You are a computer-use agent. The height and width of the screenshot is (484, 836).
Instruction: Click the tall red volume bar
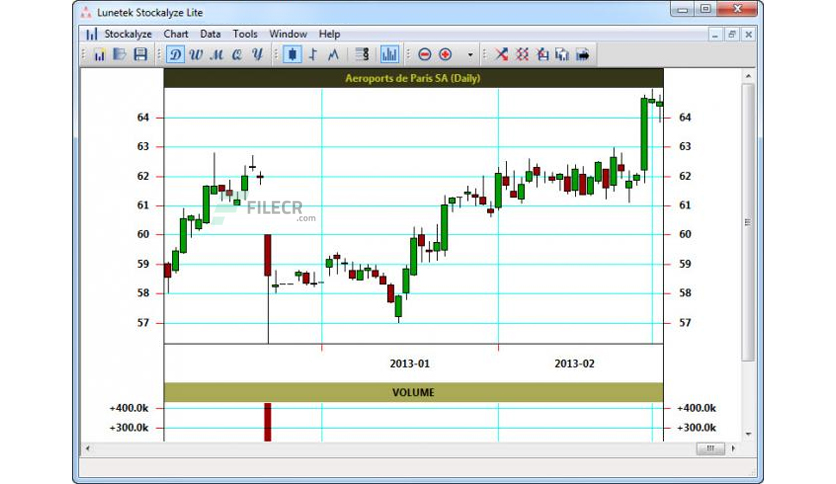268,422
